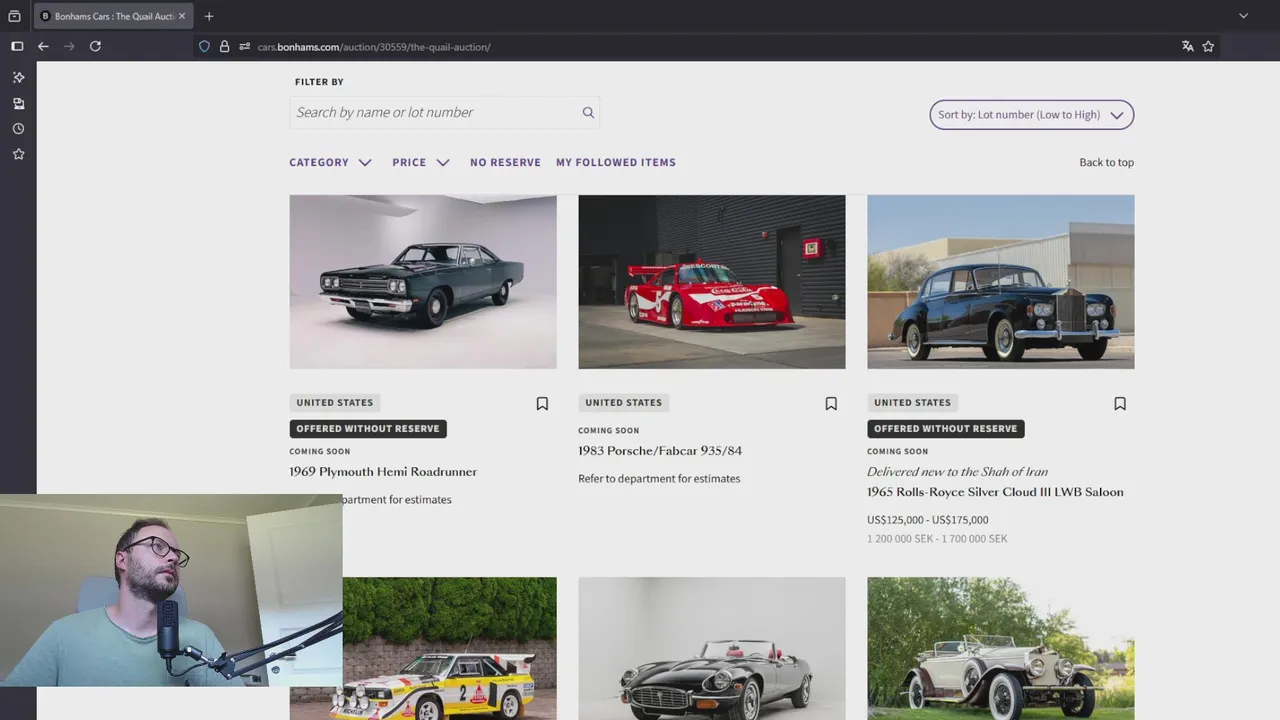
Task: Follow the Porsche/Fabcar 935/84 lot via bookmark
Action: pyautogui.click(x=831, y=404)
